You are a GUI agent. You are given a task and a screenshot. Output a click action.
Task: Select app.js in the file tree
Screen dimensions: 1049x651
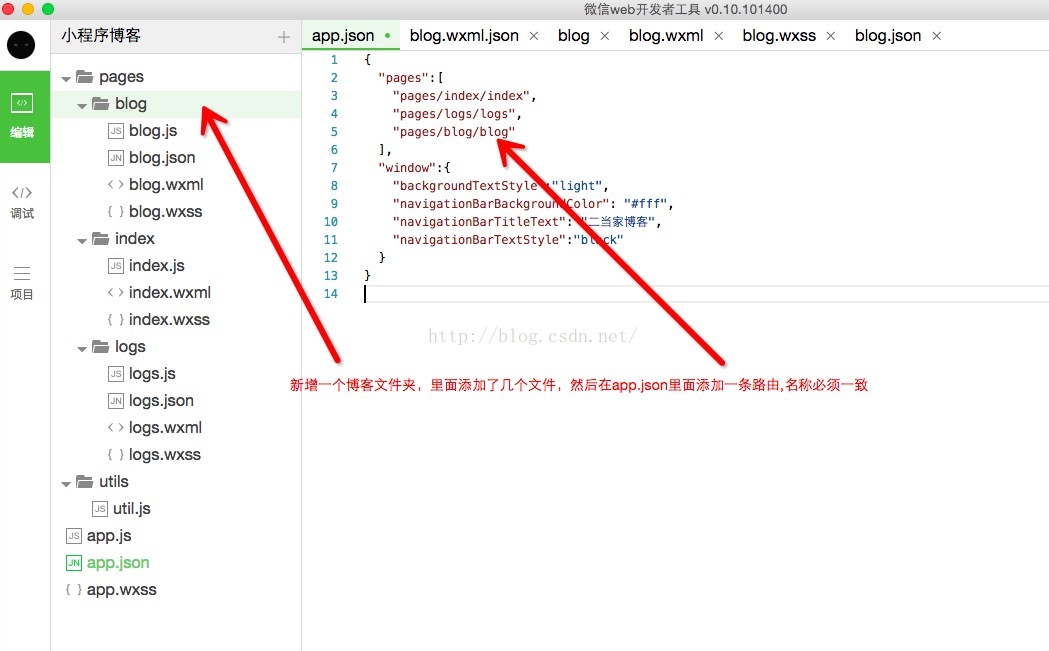tap(109, 536)
